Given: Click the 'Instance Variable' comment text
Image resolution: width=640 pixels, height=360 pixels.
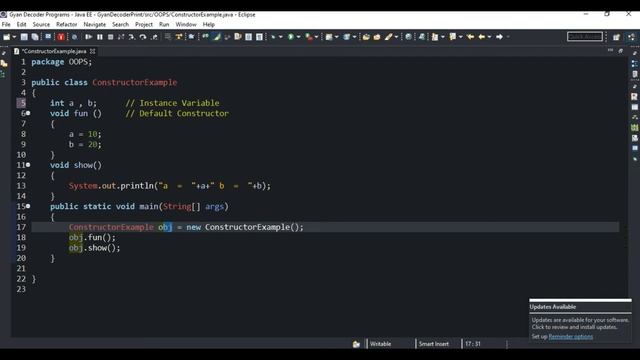Looking at the screenshot, I should pos(179,103).
